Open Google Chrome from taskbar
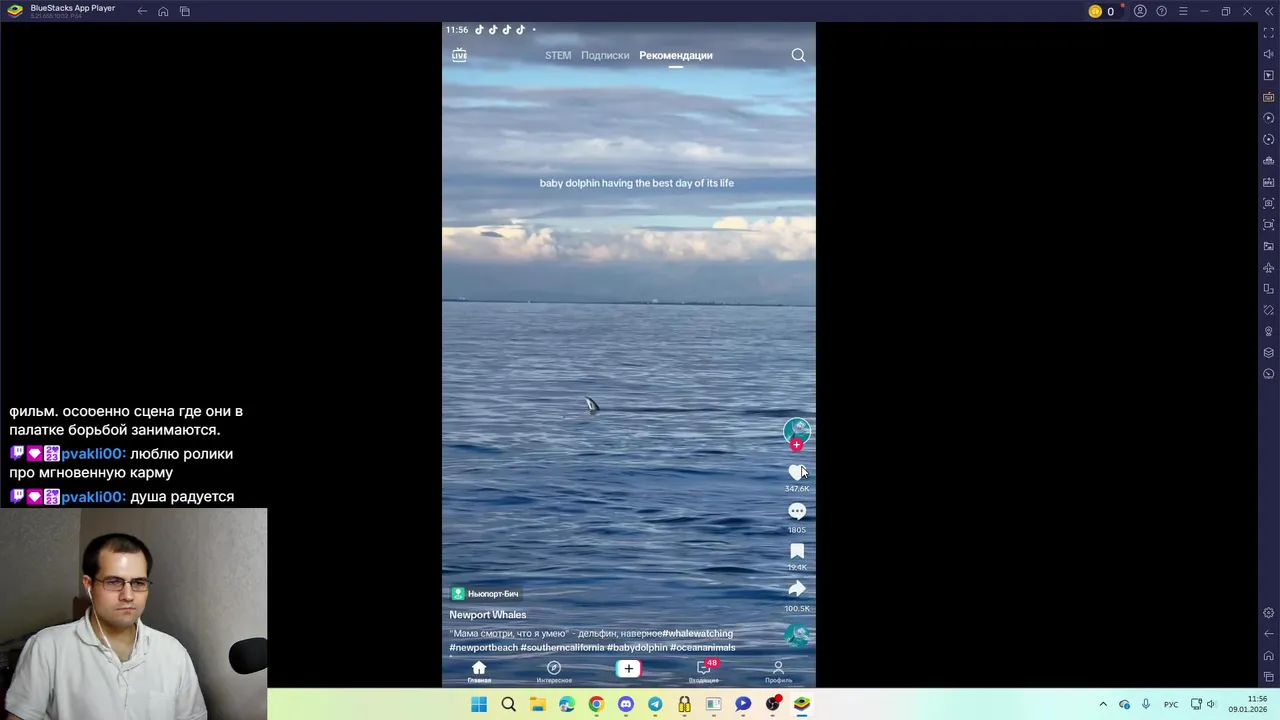Screen dimensions: 1280x720 pos(596,704)
